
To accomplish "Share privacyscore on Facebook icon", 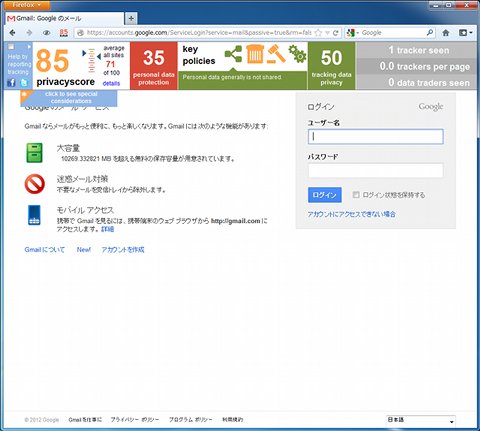I will click(x=11, y=82).
